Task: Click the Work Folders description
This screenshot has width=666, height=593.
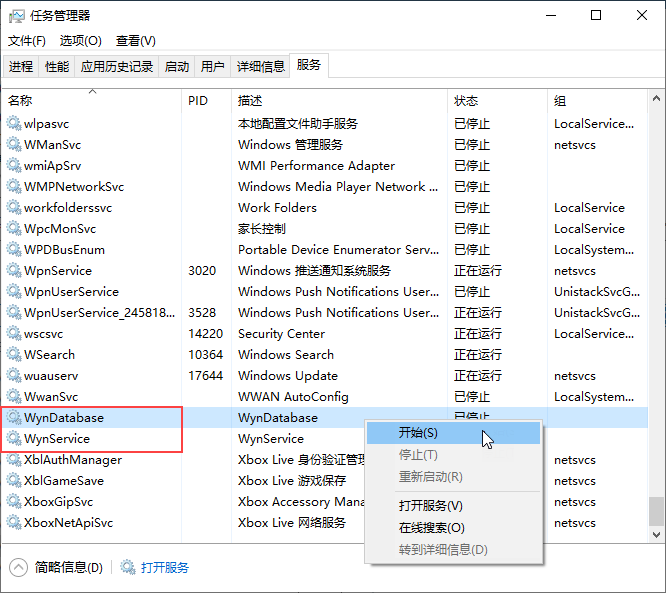Action: pos(277,208)
